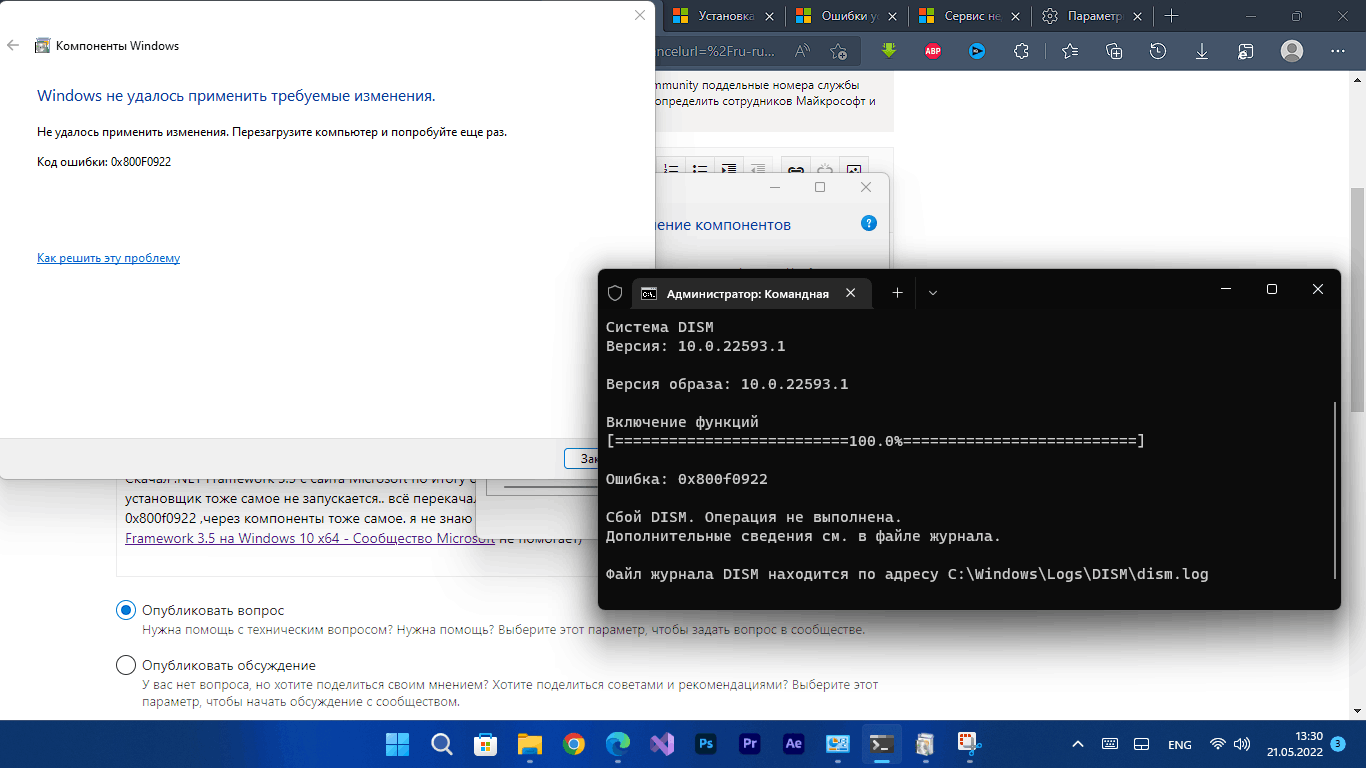Click the numbered list editor button
1366x768 pixels.
[x=671, y=169]
